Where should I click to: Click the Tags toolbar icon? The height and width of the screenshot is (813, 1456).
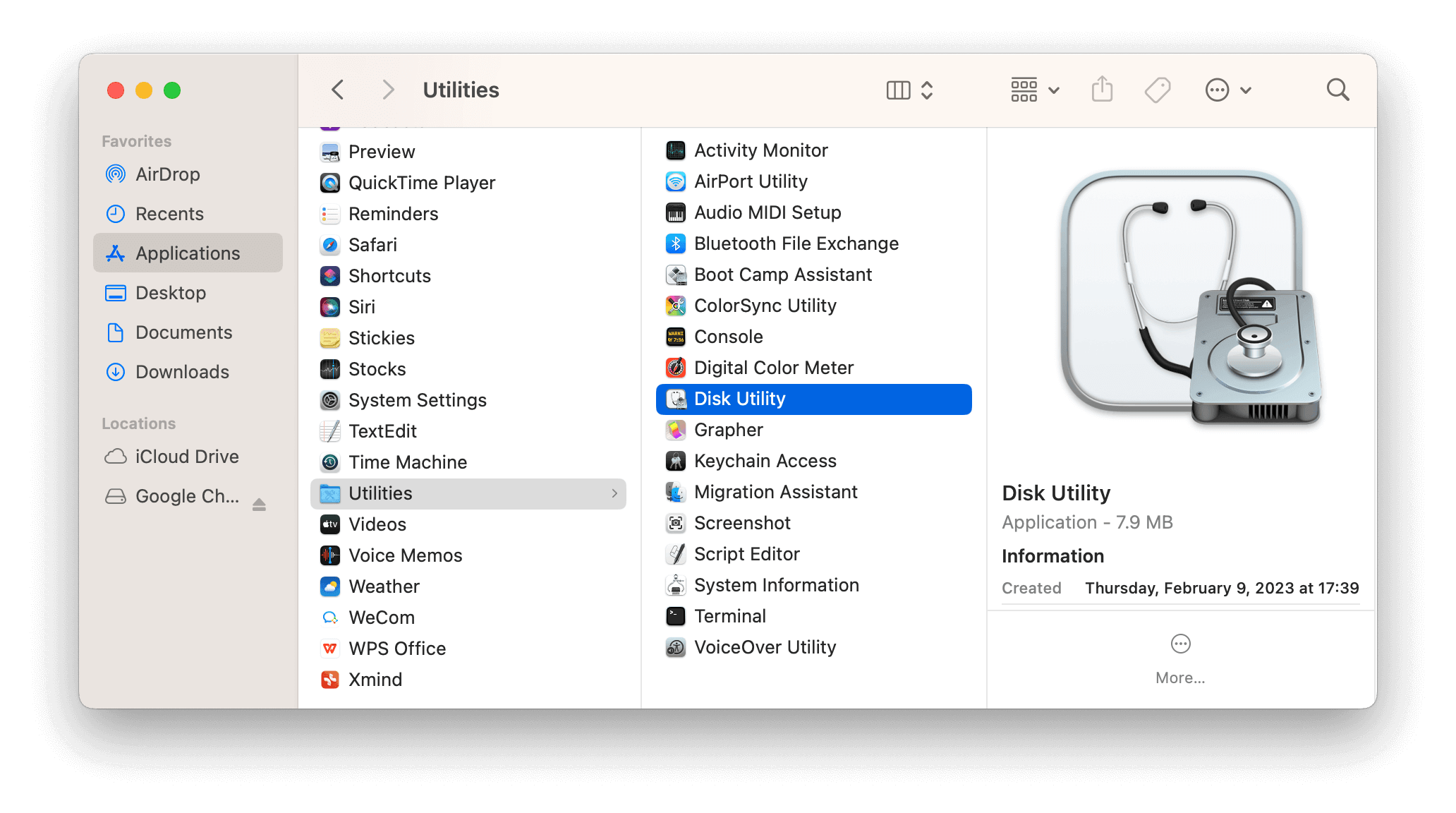(1157, 90)
